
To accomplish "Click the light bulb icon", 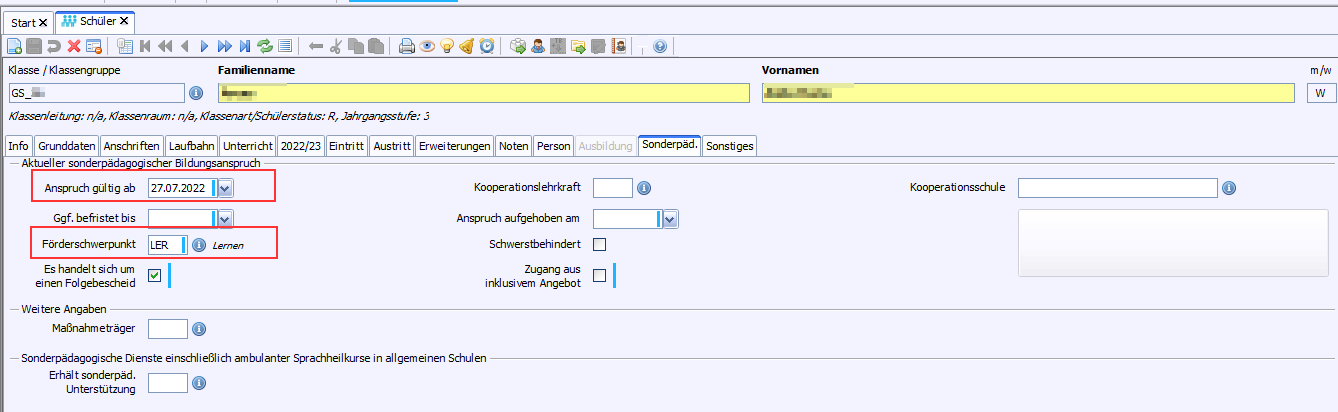I will point(447,46).
